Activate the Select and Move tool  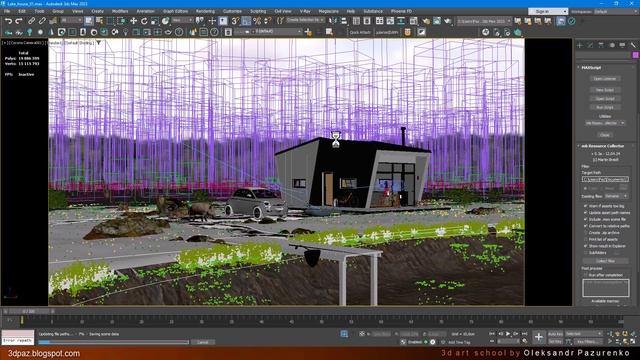(x=133, y=21)
